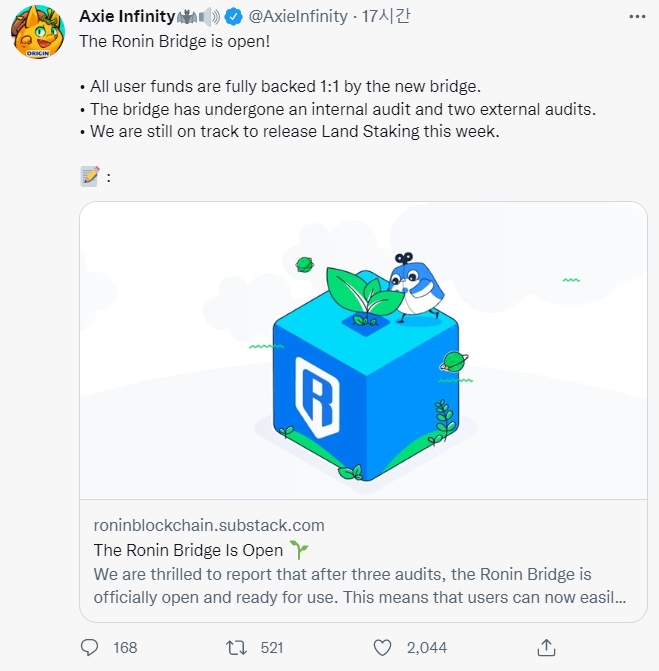659x671 pixels.
Task: Open roninblockchain.substack.com domain link
Action: [x=209, y=525]
